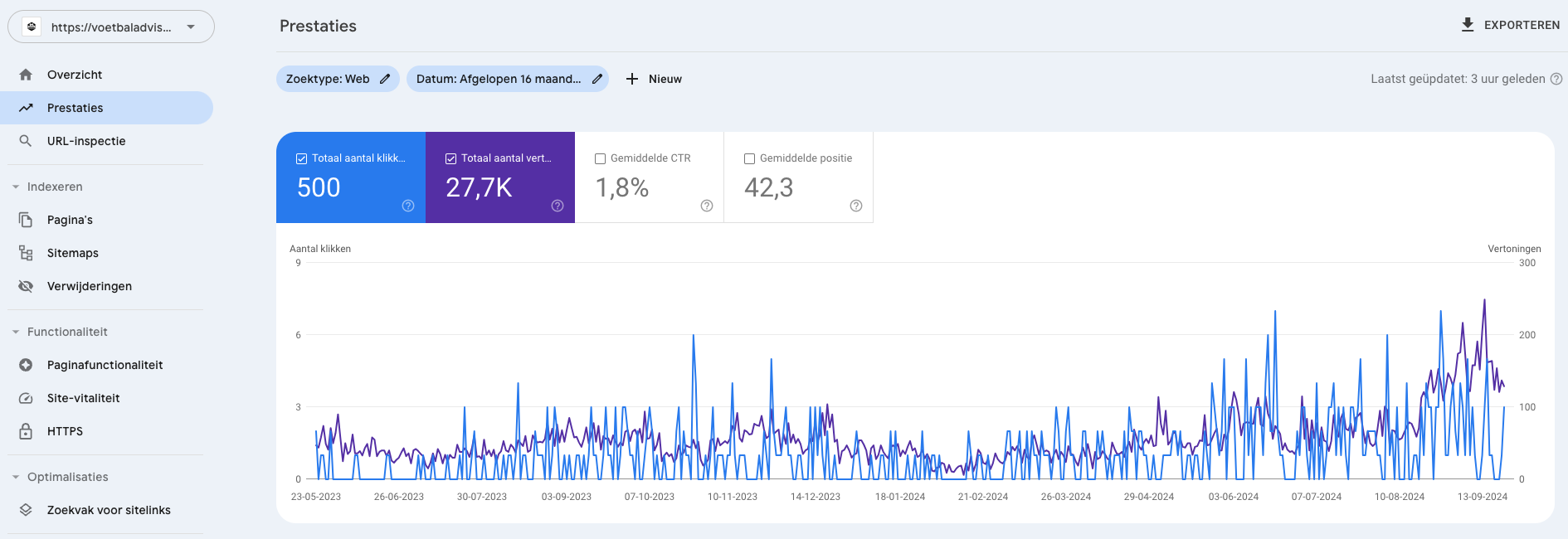
Task: Click the Datum: Afgelopen 16 maanden chip
Action: [x=508, y=79]
